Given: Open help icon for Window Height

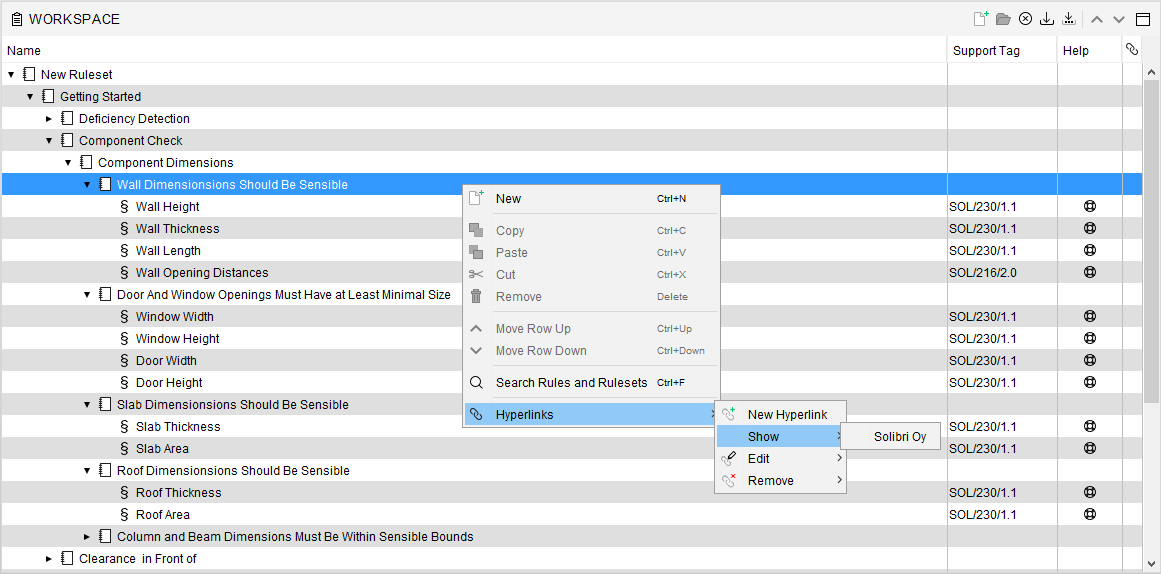Looking at the screenshot, I should tap(1089, 338).
